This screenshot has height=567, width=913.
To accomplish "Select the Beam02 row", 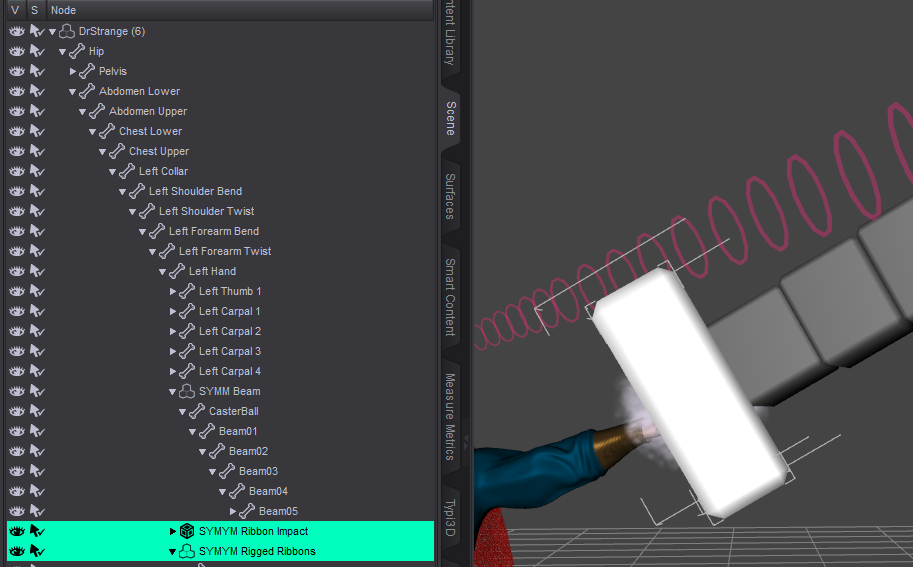I will pyautogui.click(x=220, y=451).
